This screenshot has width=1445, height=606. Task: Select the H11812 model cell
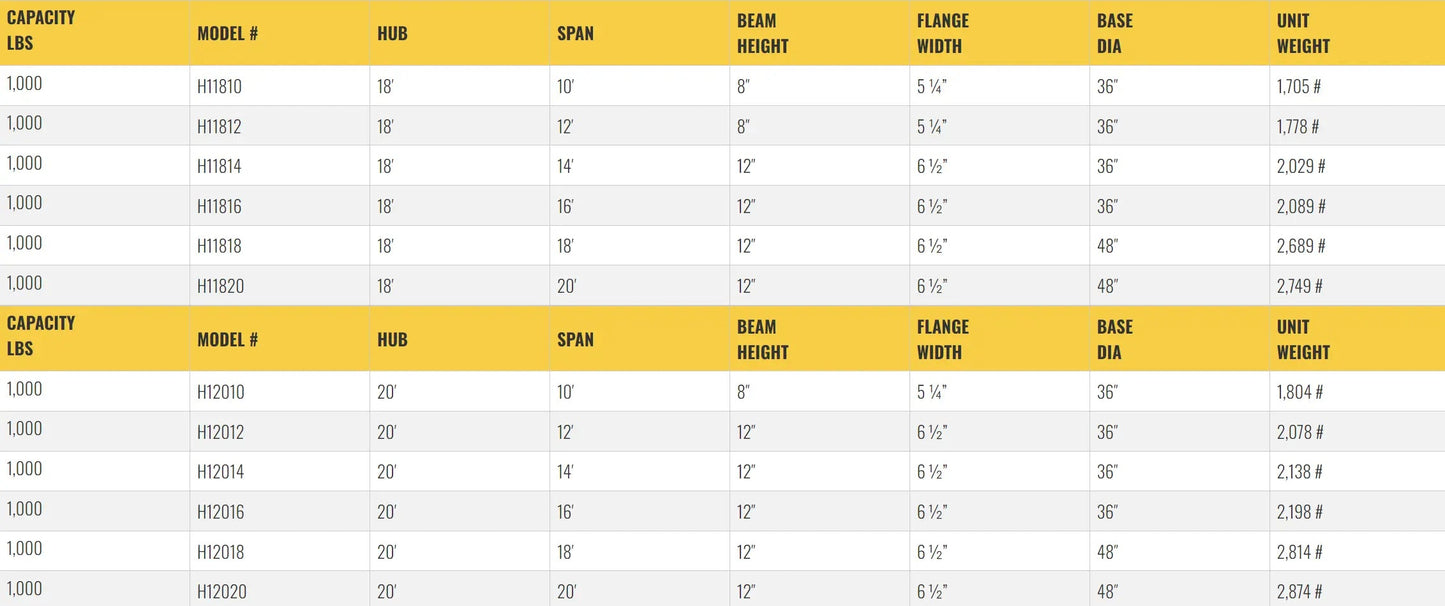(x=219, y=127)
